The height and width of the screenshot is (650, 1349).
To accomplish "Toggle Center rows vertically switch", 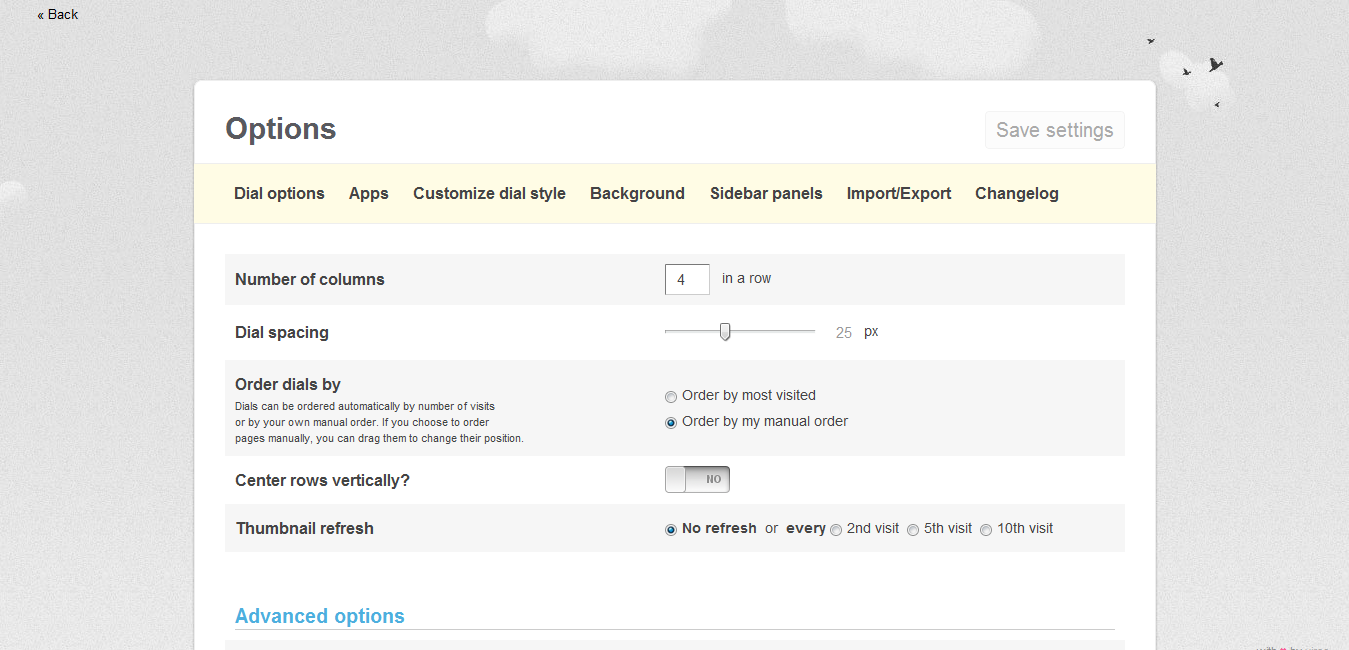I will pyautogui.click(x=697, y=480).
